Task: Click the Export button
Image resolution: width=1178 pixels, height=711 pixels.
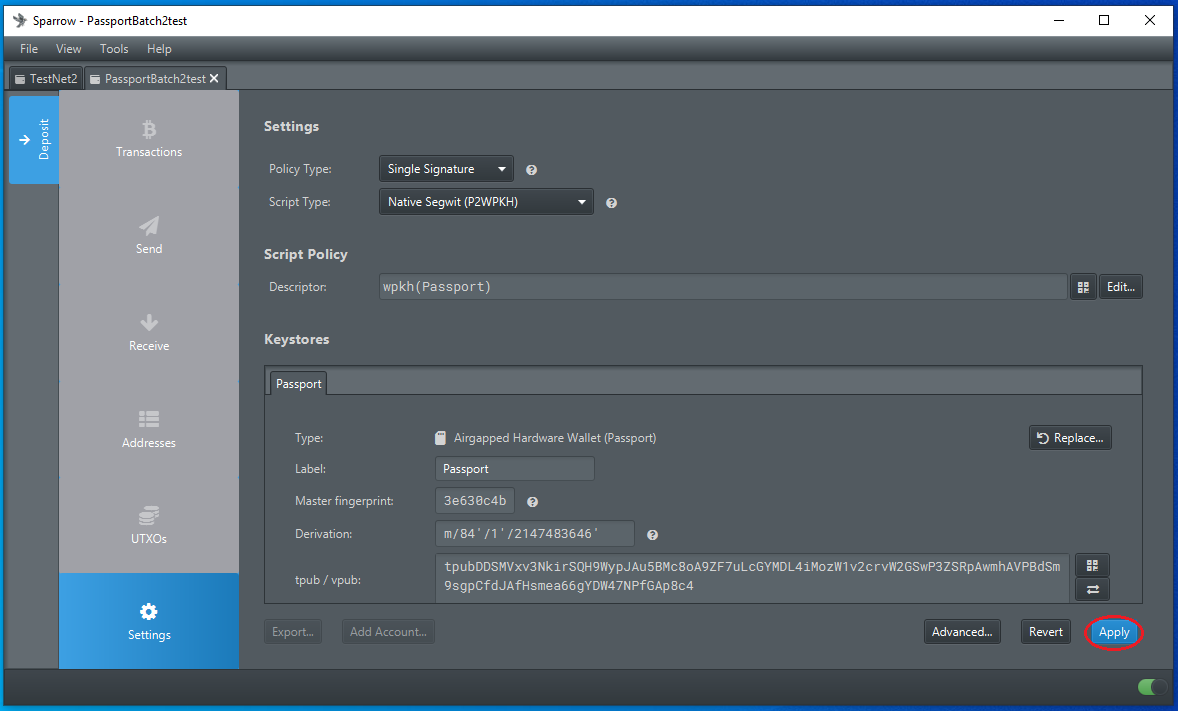Action: coord(293,632)
